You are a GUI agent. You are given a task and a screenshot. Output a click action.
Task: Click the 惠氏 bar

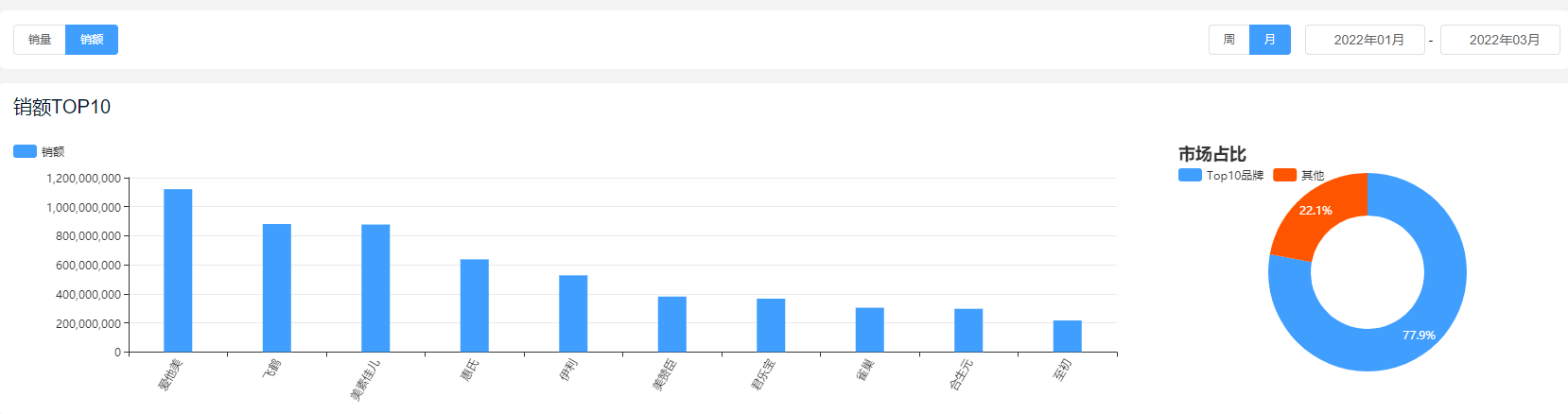tap(475, 305)
